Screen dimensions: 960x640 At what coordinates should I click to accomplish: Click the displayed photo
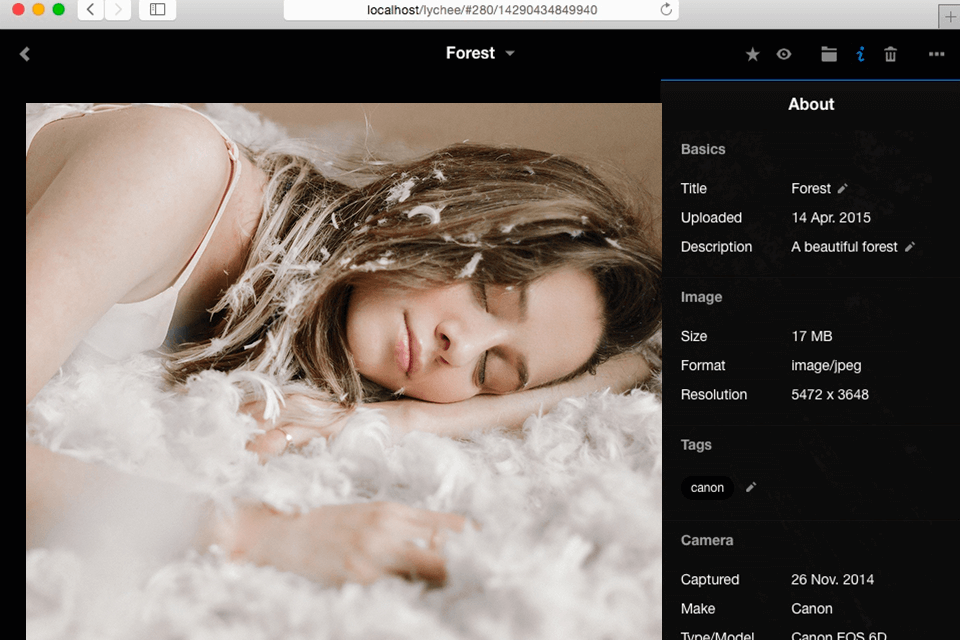pos(343,371)
